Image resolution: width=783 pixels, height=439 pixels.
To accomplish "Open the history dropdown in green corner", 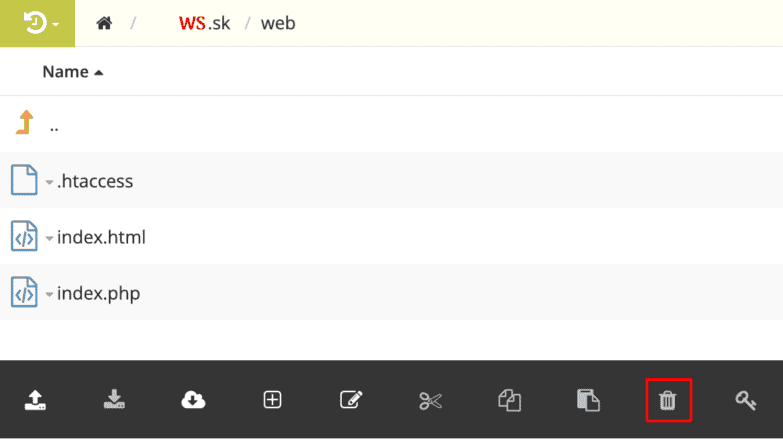I will point(37,23).
